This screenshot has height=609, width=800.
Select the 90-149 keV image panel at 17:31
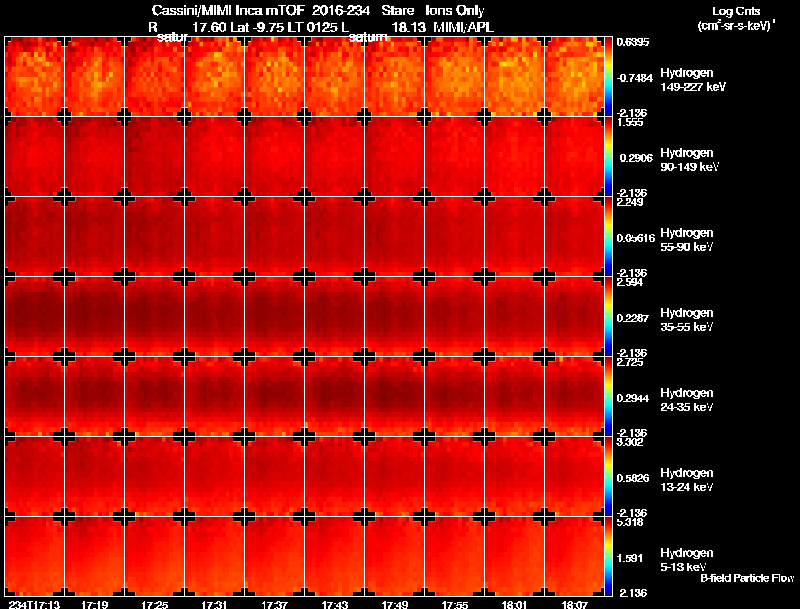(x=214, y=157)
